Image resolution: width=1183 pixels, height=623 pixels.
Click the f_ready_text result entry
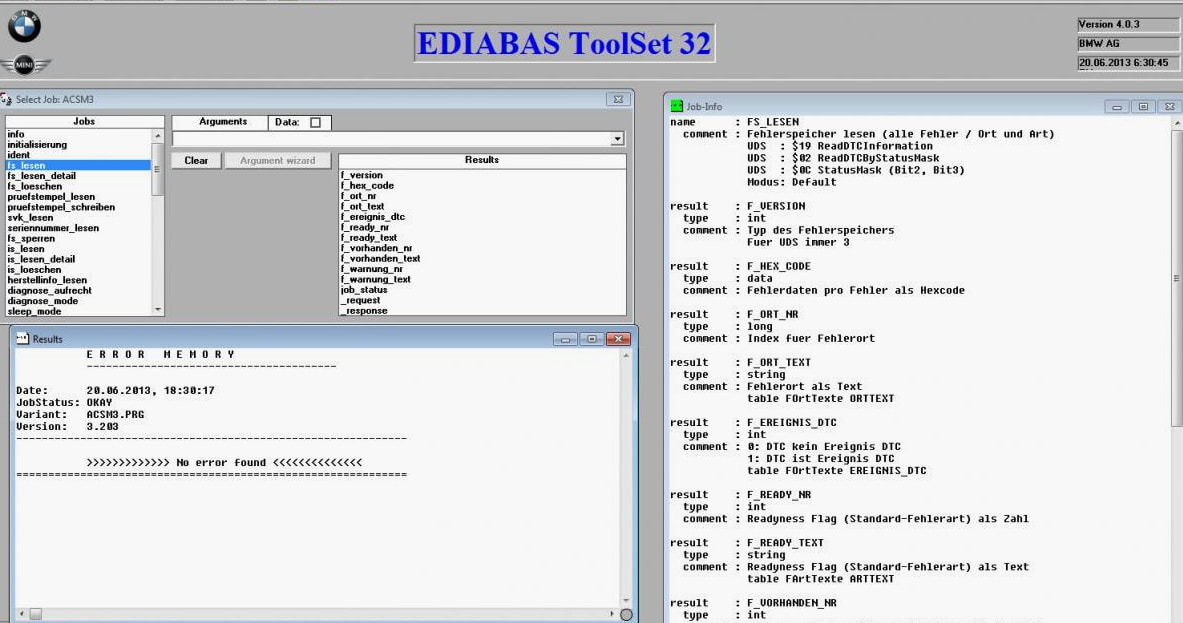point(369,238)
